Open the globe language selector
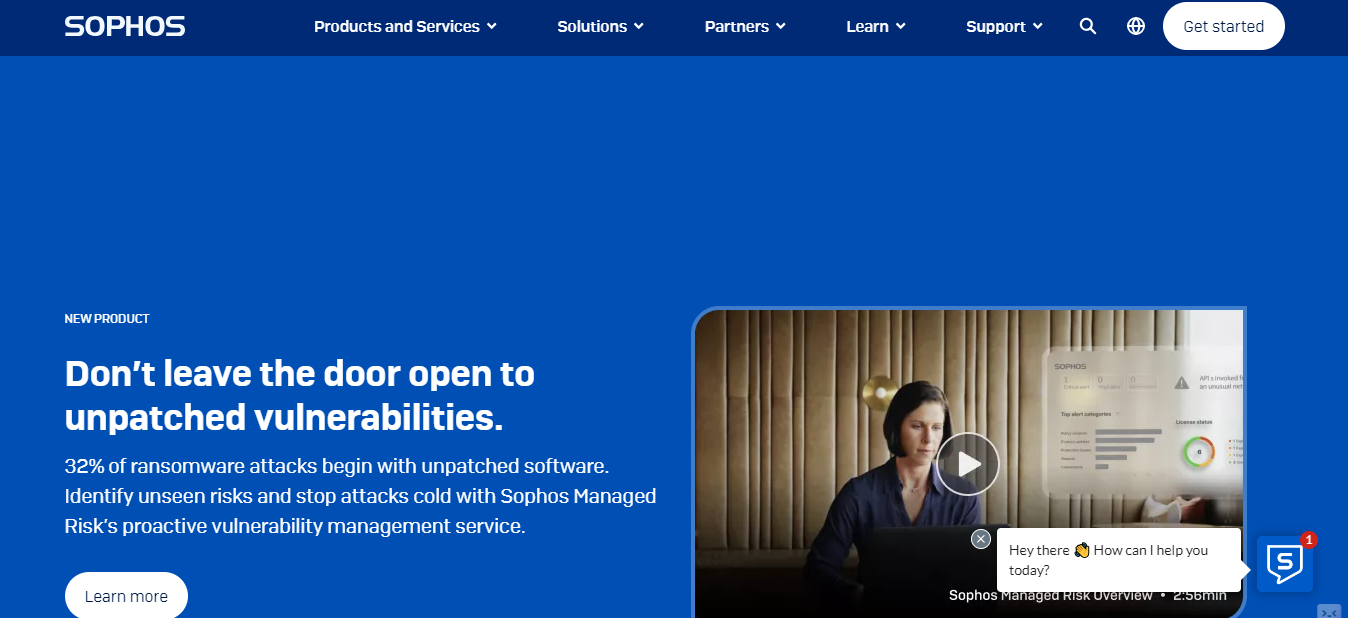The width and height of the screenshot is (1348, 618). pos(1136,26)
